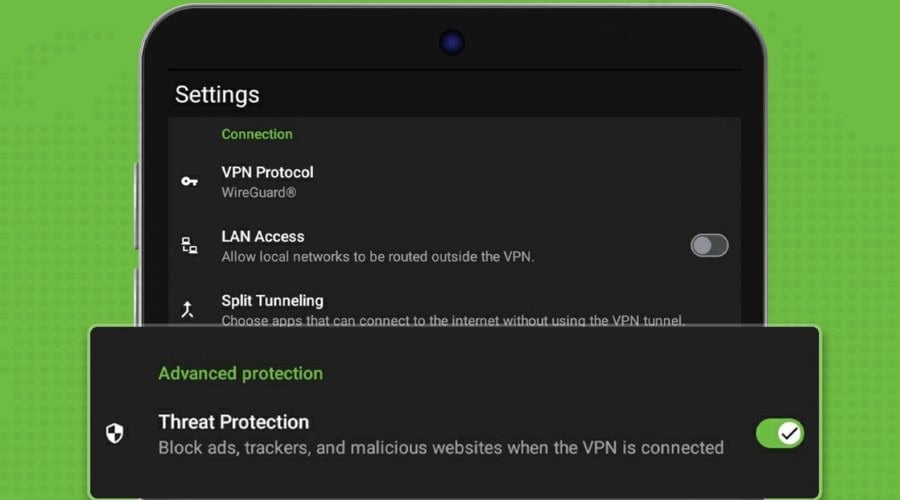This screenshot has width=900, height=500.
Task: Click the phone's front camera dot
Action: click(452, 42)
